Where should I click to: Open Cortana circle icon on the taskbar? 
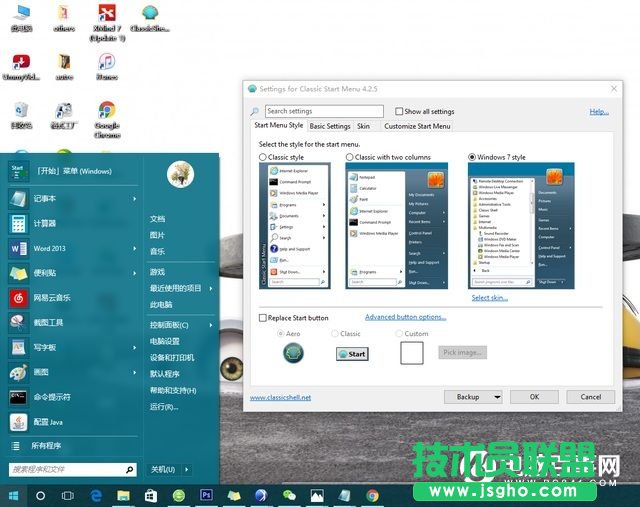(x=40, y=496)
